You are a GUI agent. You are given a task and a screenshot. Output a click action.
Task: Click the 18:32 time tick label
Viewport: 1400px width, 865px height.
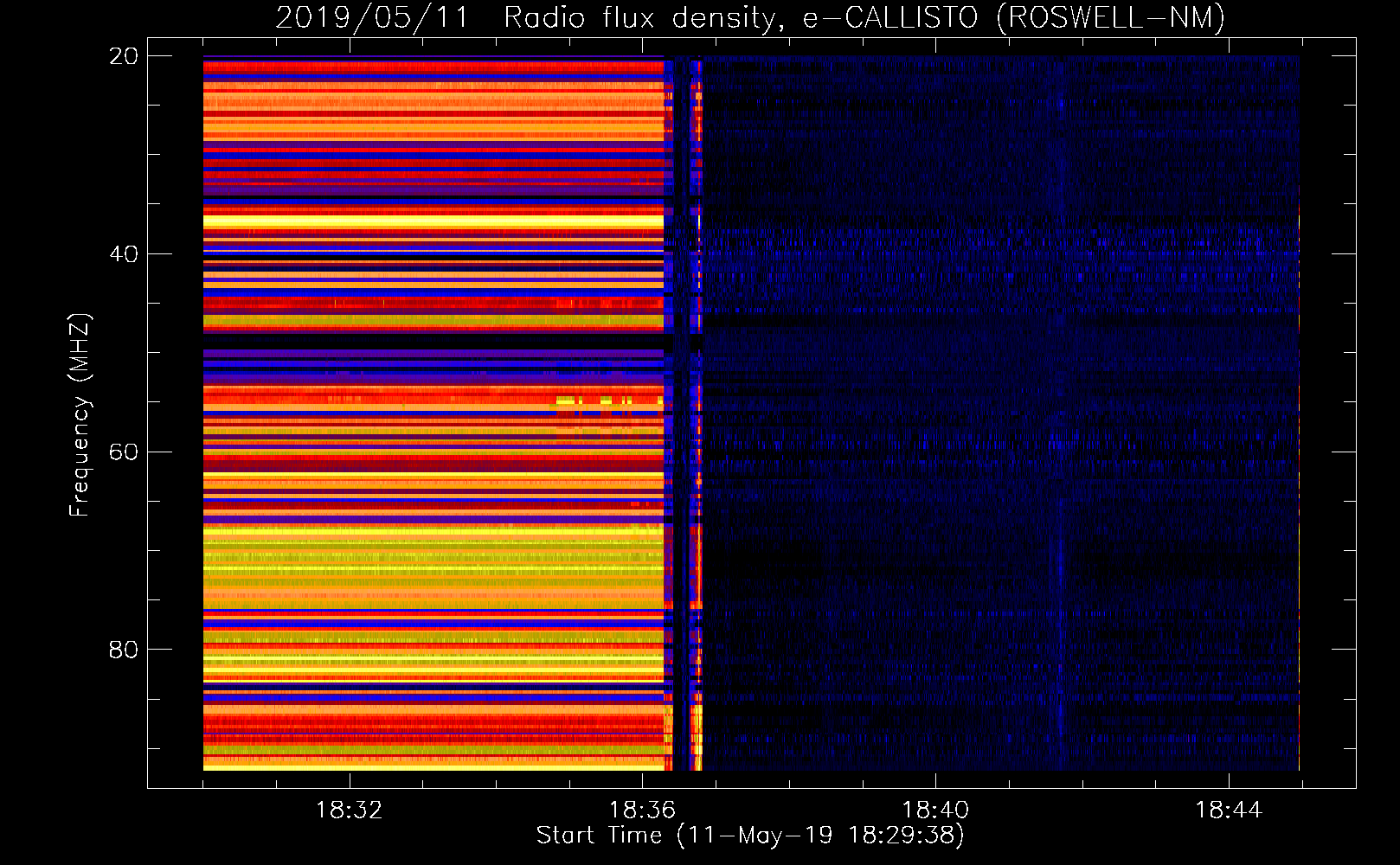(x=349, y=811)
